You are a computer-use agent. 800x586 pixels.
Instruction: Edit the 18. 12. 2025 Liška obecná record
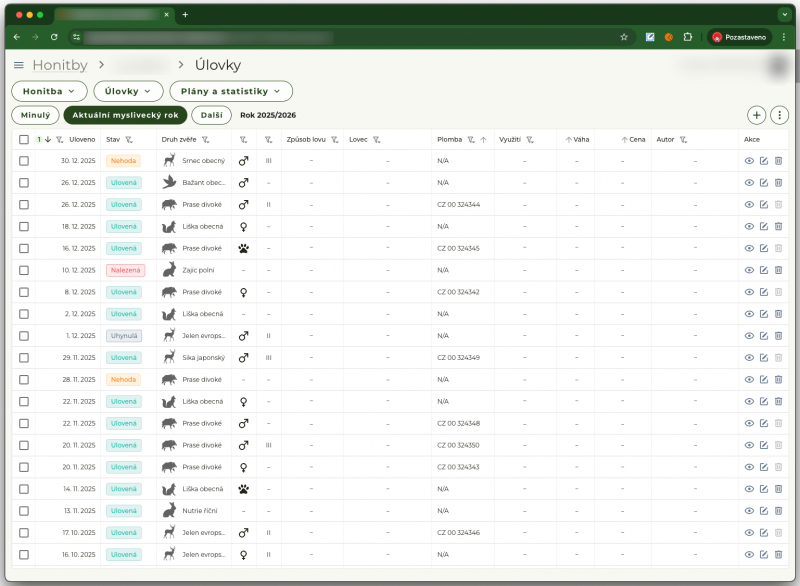[764, 226]
